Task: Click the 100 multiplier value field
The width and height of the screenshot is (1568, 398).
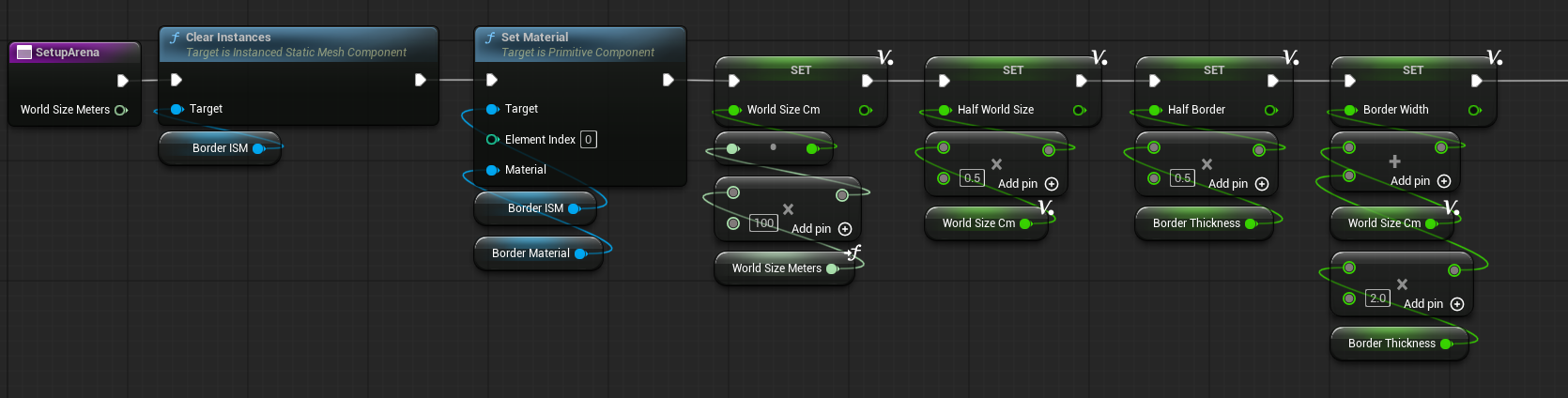Action: coord(764,223)
